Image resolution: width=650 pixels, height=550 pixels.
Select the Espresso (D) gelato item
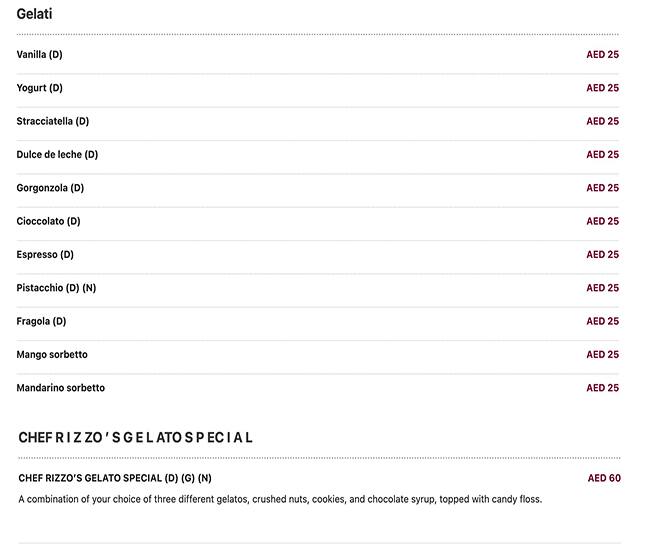coord(45,255)
